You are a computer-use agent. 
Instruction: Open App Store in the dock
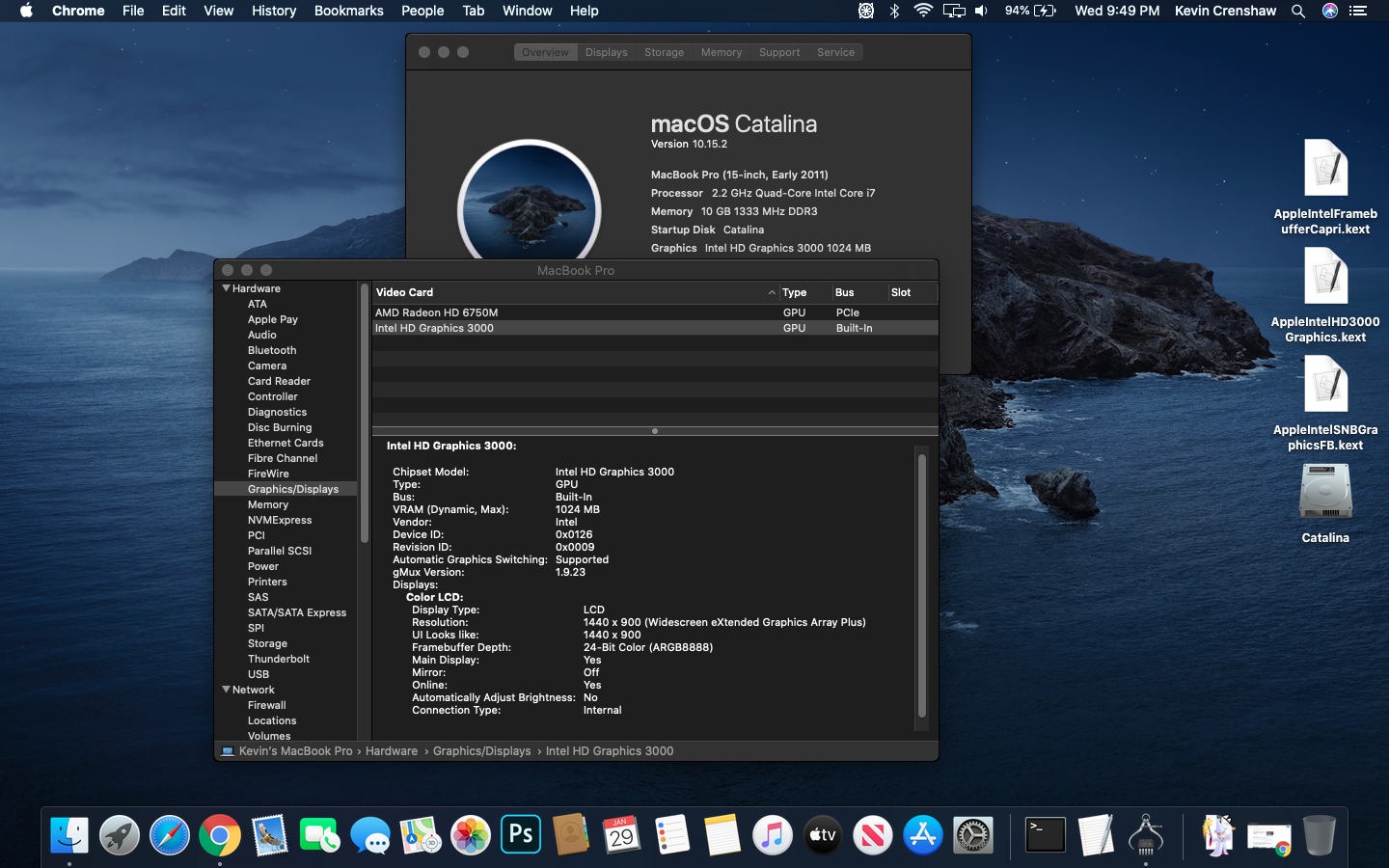click(922, 835)
